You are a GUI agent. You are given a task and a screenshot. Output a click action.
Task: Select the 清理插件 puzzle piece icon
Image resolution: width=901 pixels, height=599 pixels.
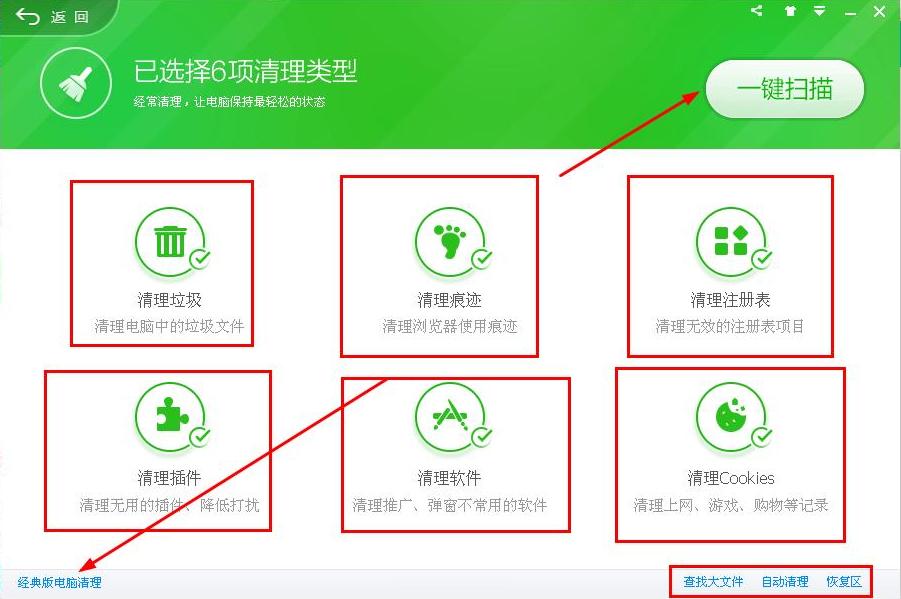click(x=169, y=418)
